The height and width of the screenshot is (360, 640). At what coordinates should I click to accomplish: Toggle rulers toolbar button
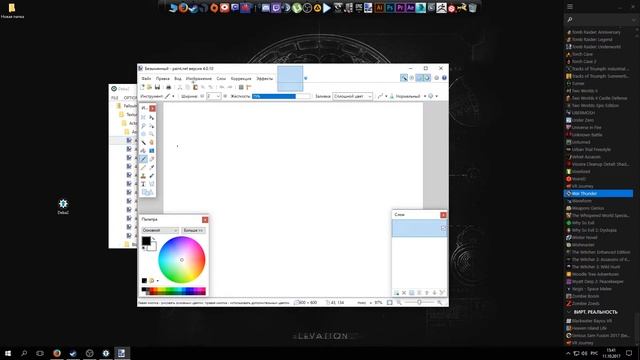click(248, 87)
